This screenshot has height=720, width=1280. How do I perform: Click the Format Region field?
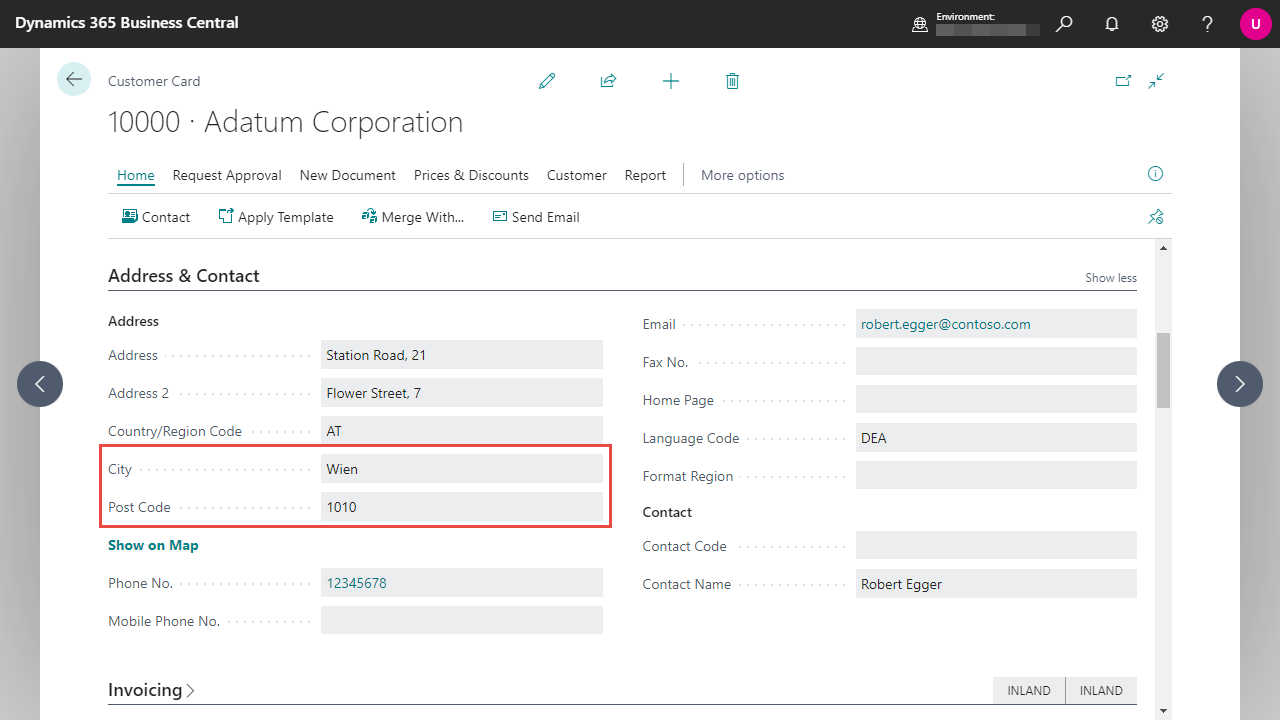[996, 476]
